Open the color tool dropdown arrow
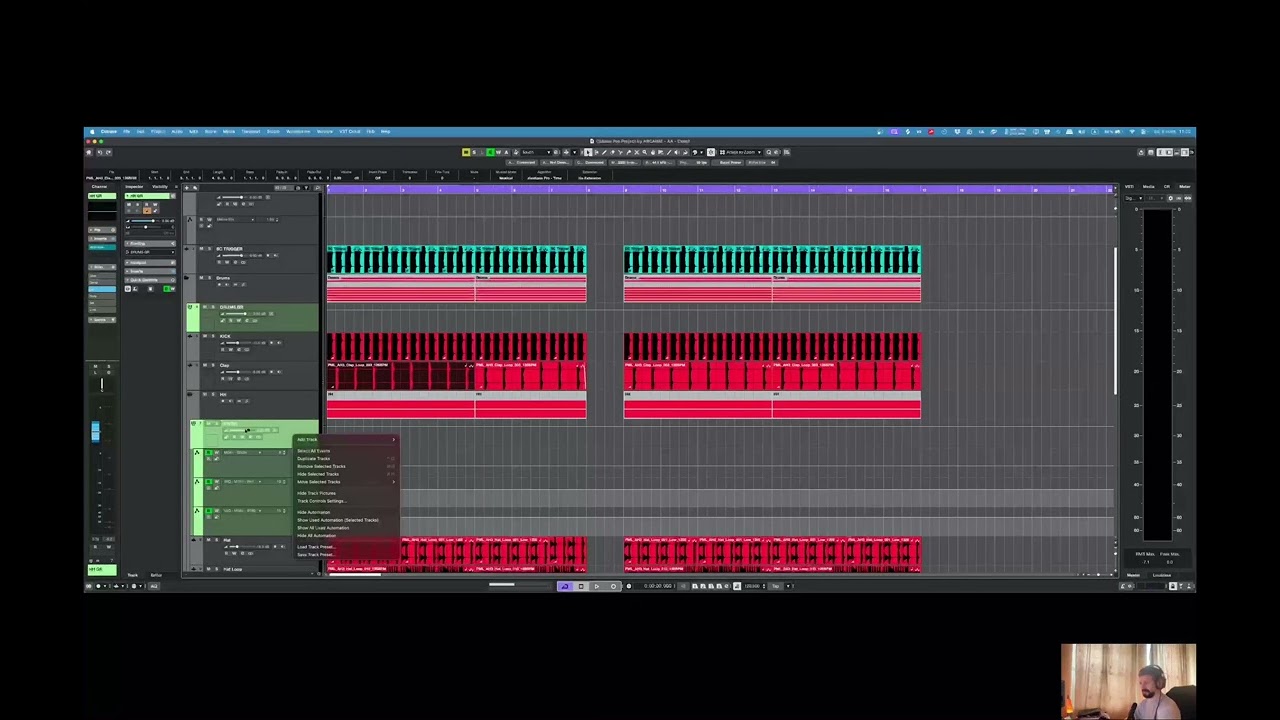 701,152
